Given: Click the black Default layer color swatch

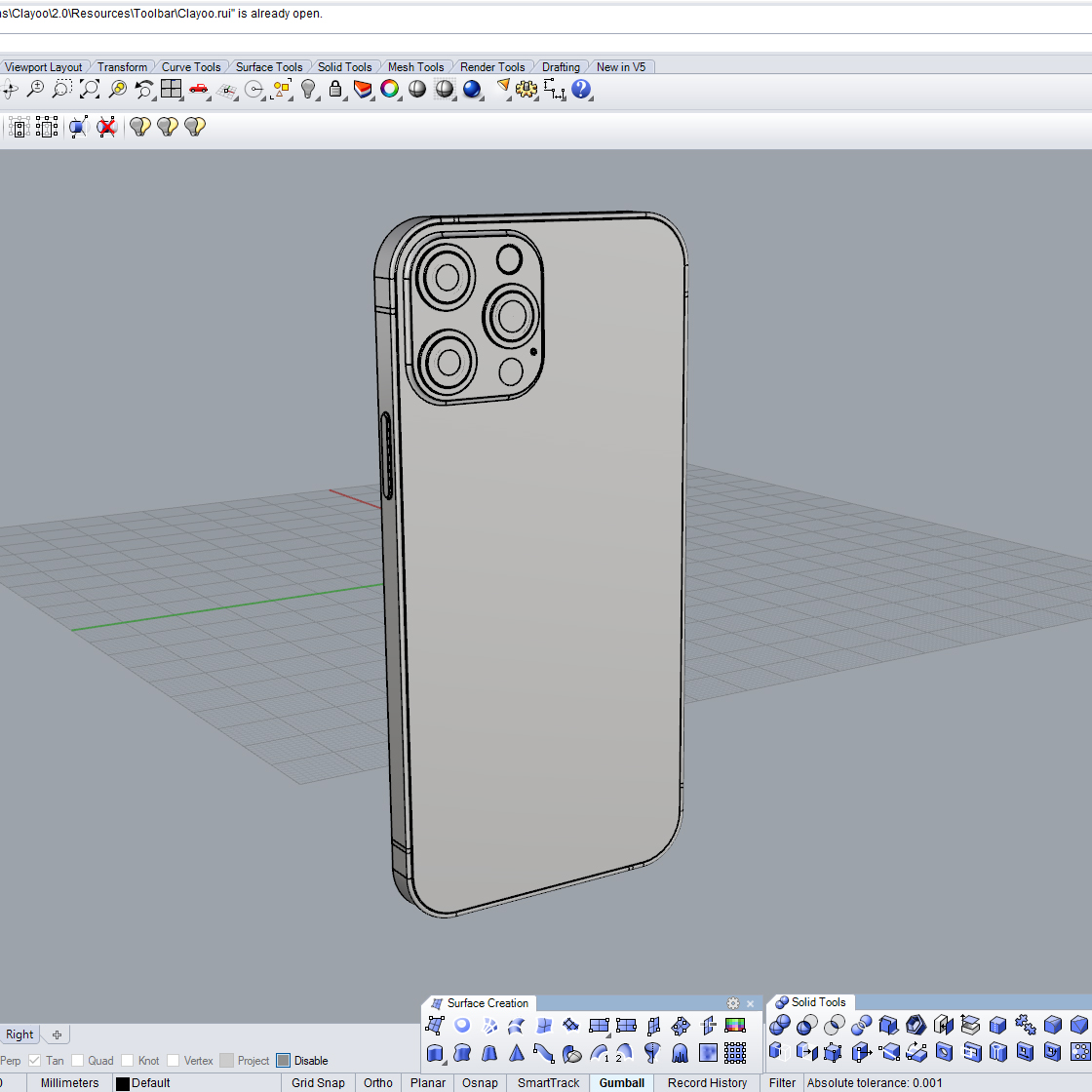Looking at the screenshot, I should click(123, 1083).
